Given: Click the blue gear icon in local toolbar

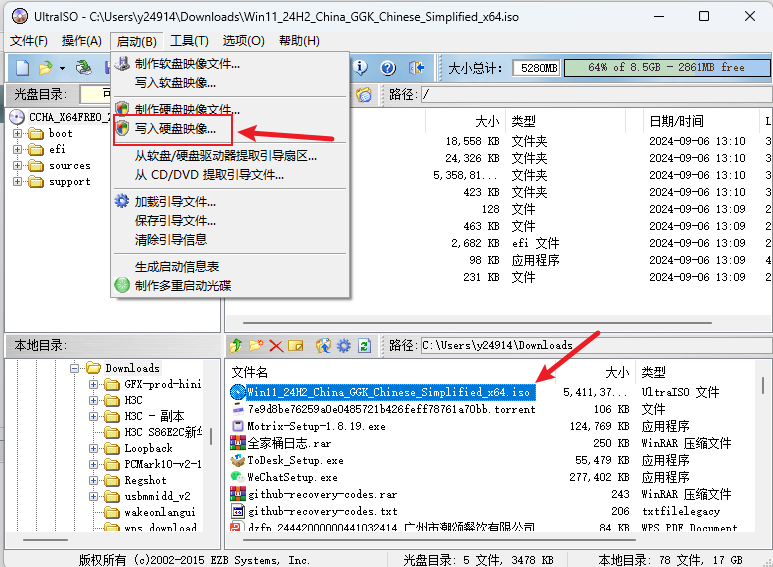Looking at the screenshot, I should coord(344,346).
